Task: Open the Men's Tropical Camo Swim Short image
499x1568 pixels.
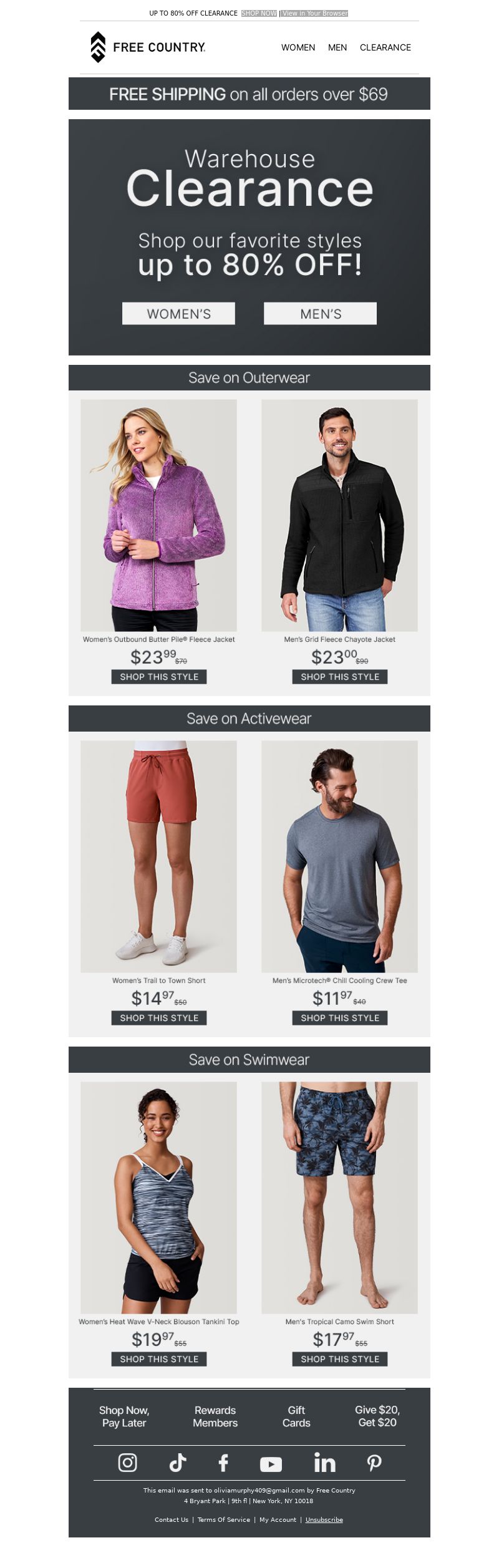Action: coord(340,1198)
